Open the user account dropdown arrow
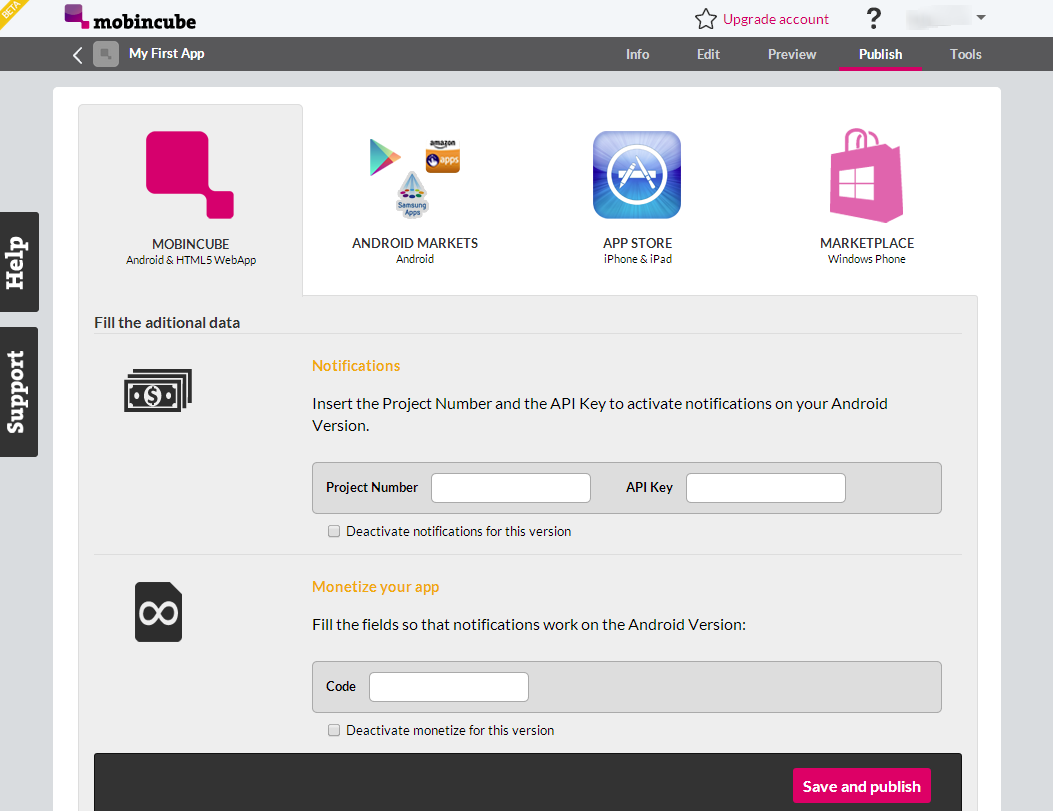This screenshot has width=1053, height=811. (981, 17)
